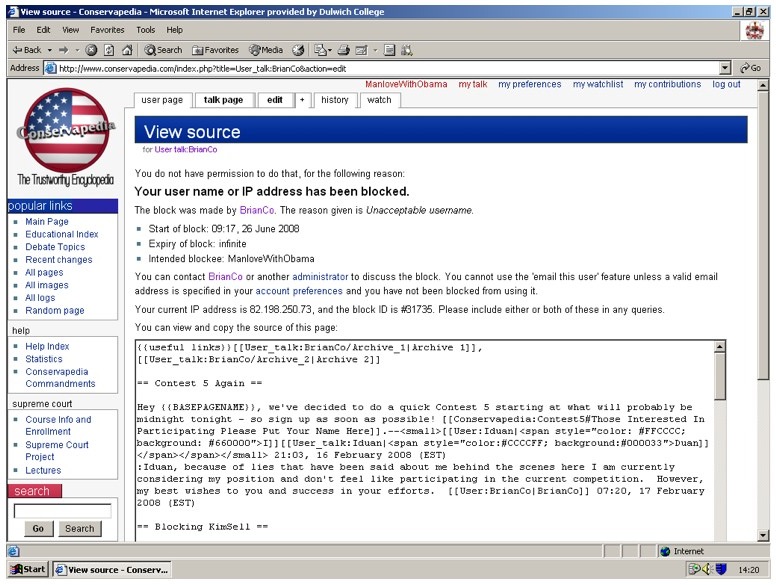The width and height of the screenshot is (776, 585).
Task: Open the Recent changes sidebar link
Action: click(59, 260)
